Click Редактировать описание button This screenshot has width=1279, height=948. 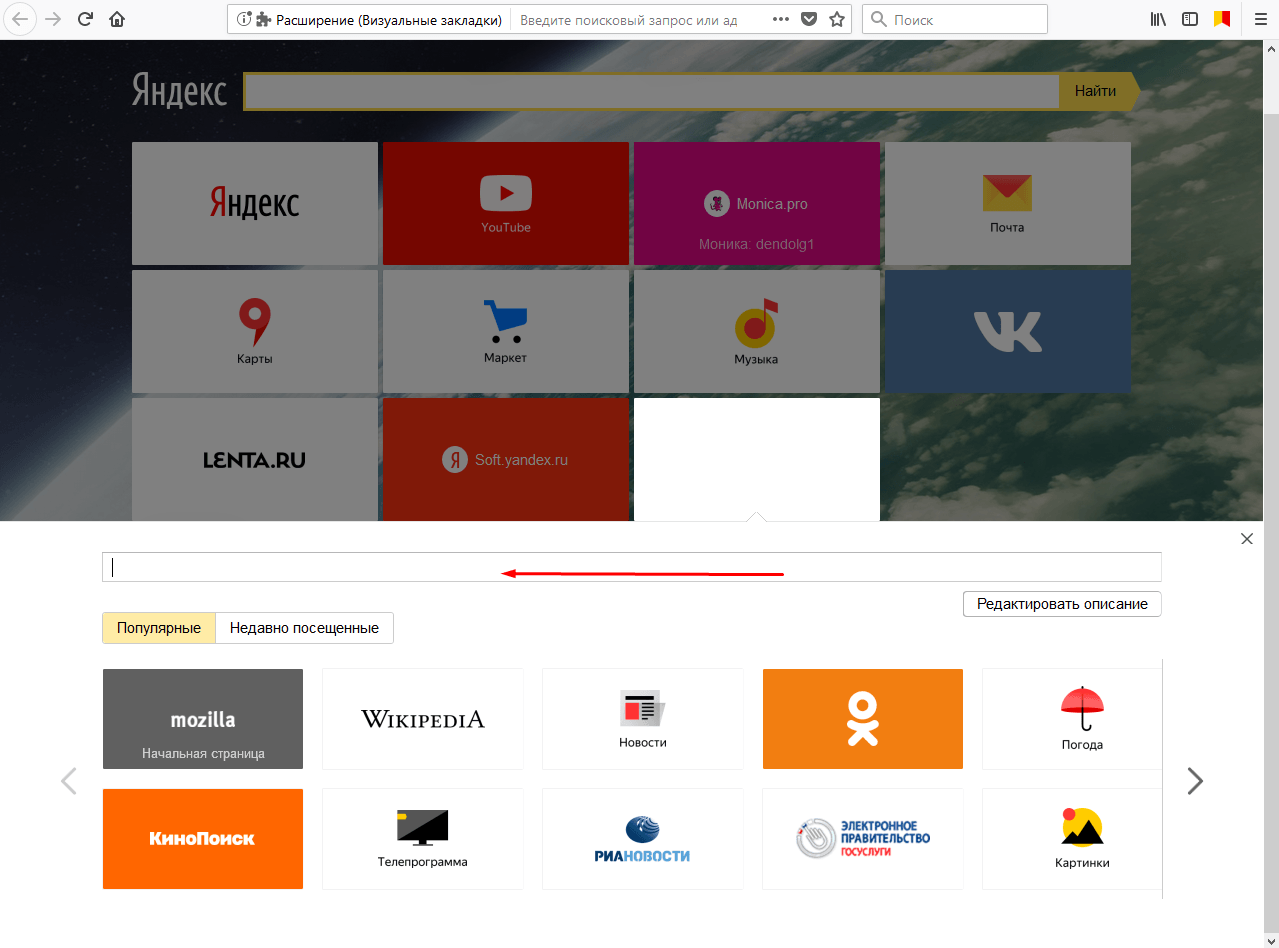(x=1062, y=604)
